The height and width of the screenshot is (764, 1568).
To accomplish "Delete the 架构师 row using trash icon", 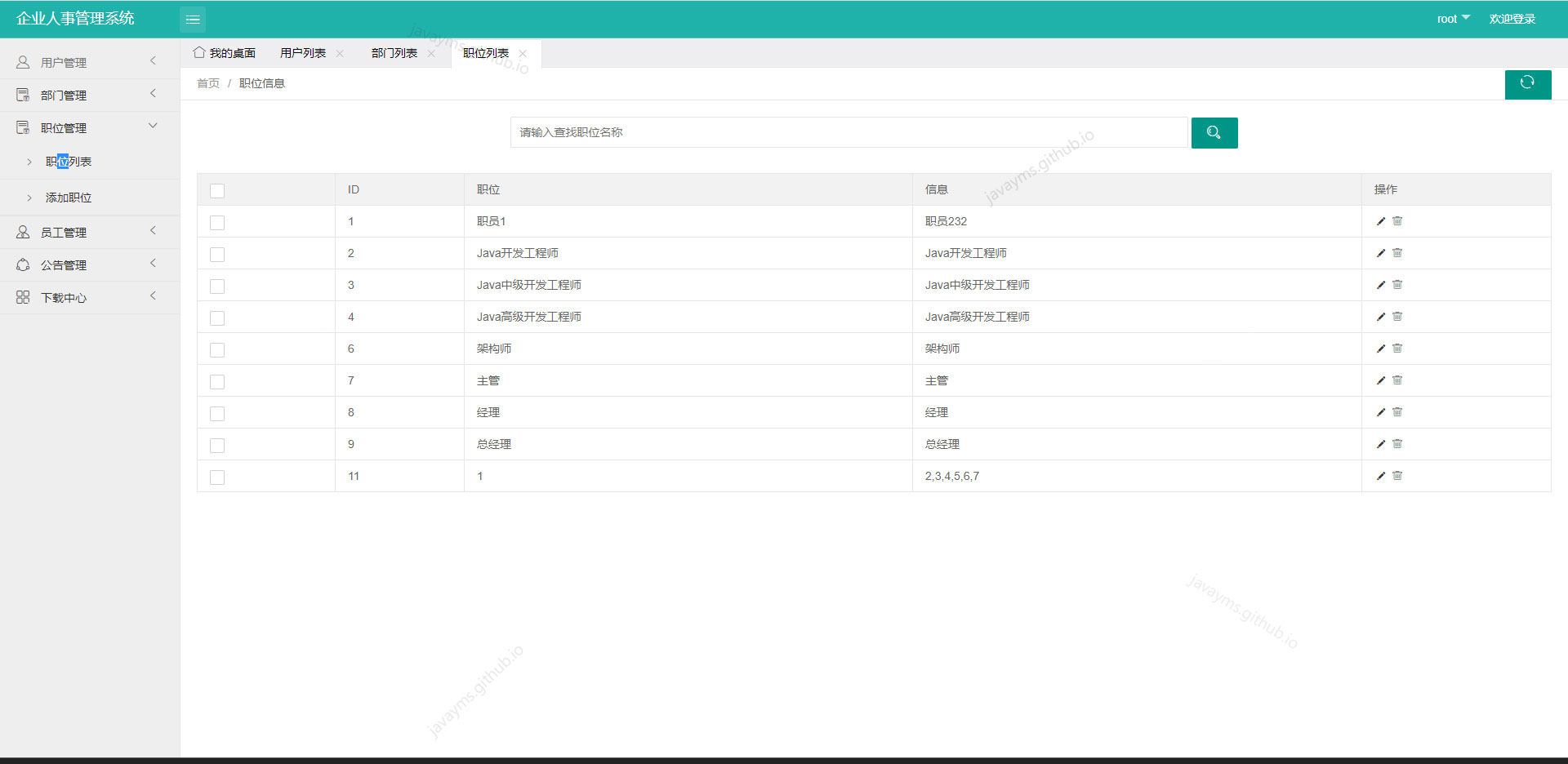I will (x=1396, y=348).
